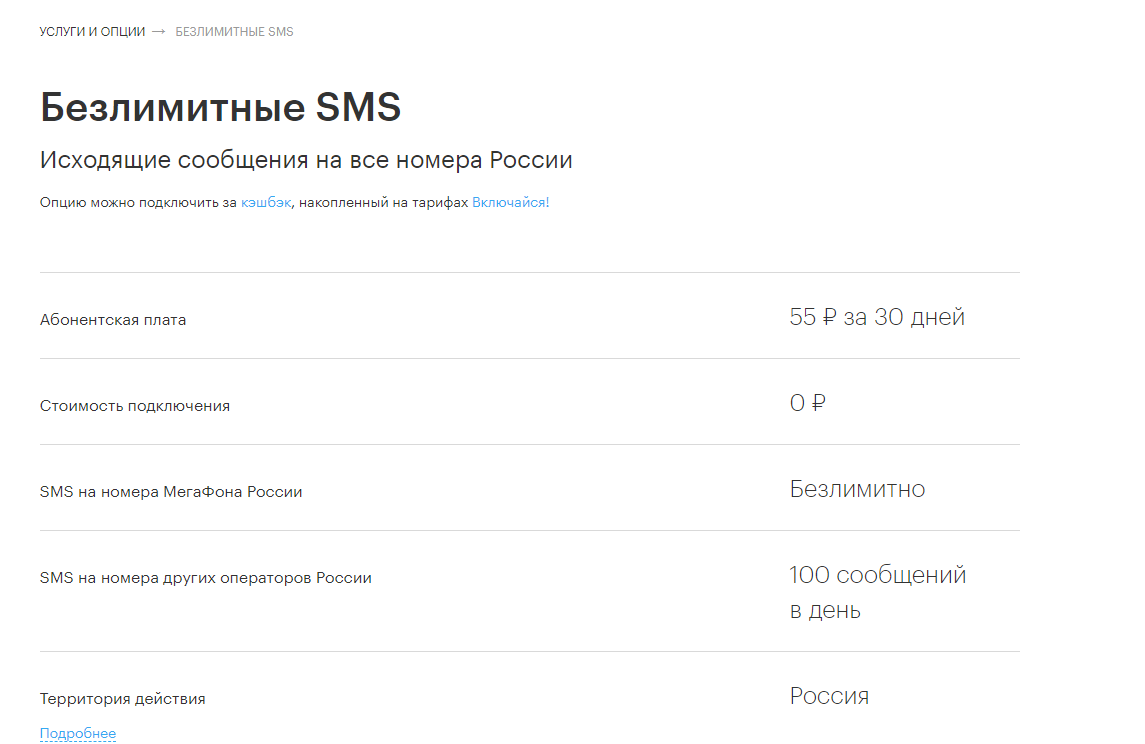Click the Опцию можно подключить за description text

coord(139,202)
